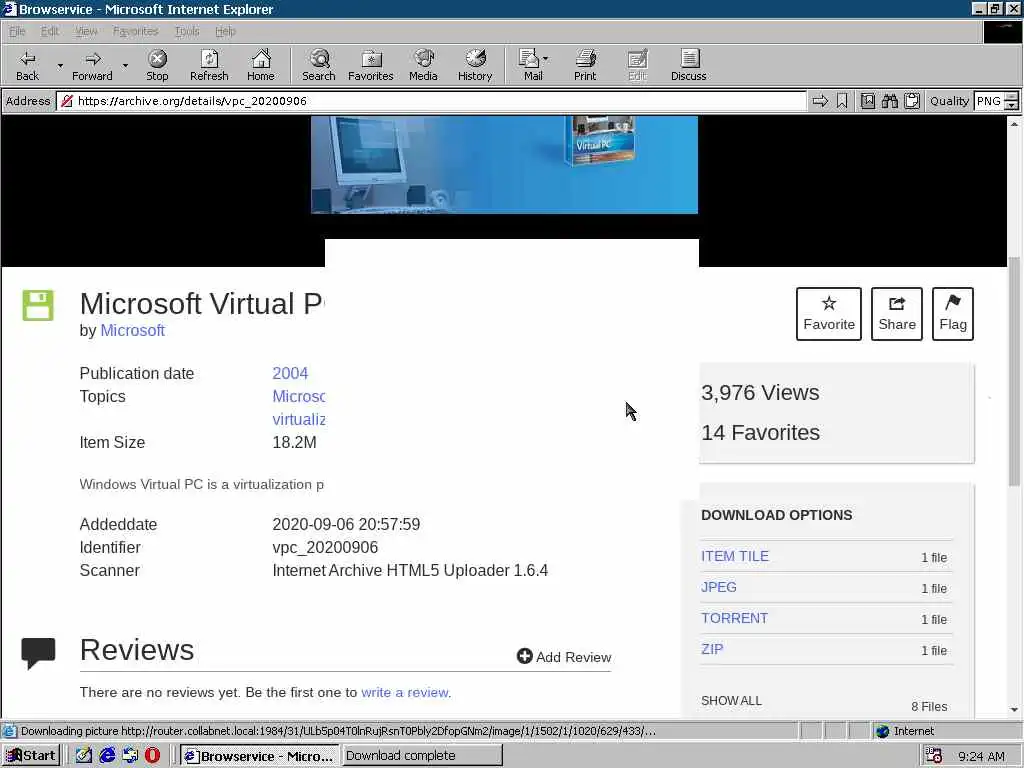Image resolution: width=1024 pixels, height=768 pixels.
Task: Click the Discuss toolbar button
Action: (x=688, y=65)
